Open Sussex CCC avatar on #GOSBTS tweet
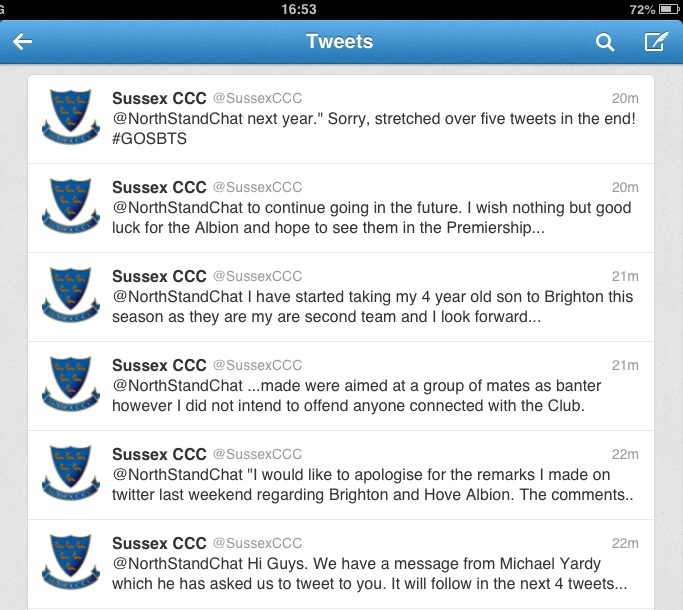The image size is (683, 610). [x=71, y=116]
